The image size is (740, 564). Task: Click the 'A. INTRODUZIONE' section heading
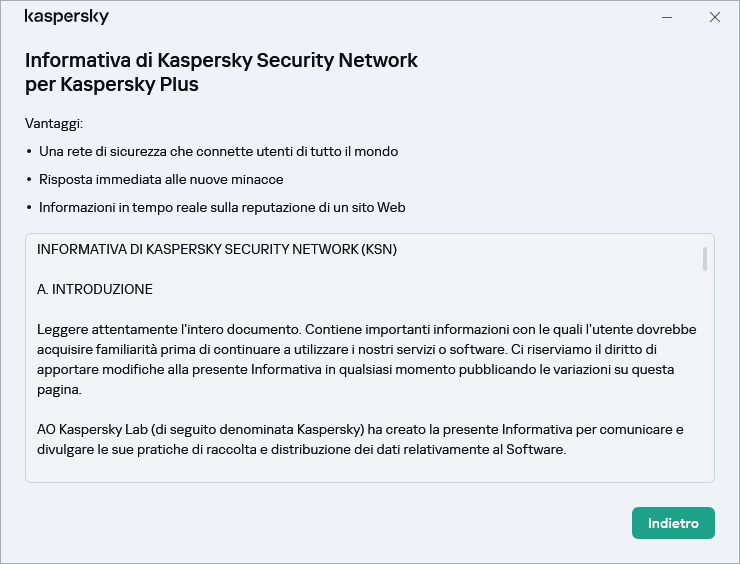tap(95, 289)
